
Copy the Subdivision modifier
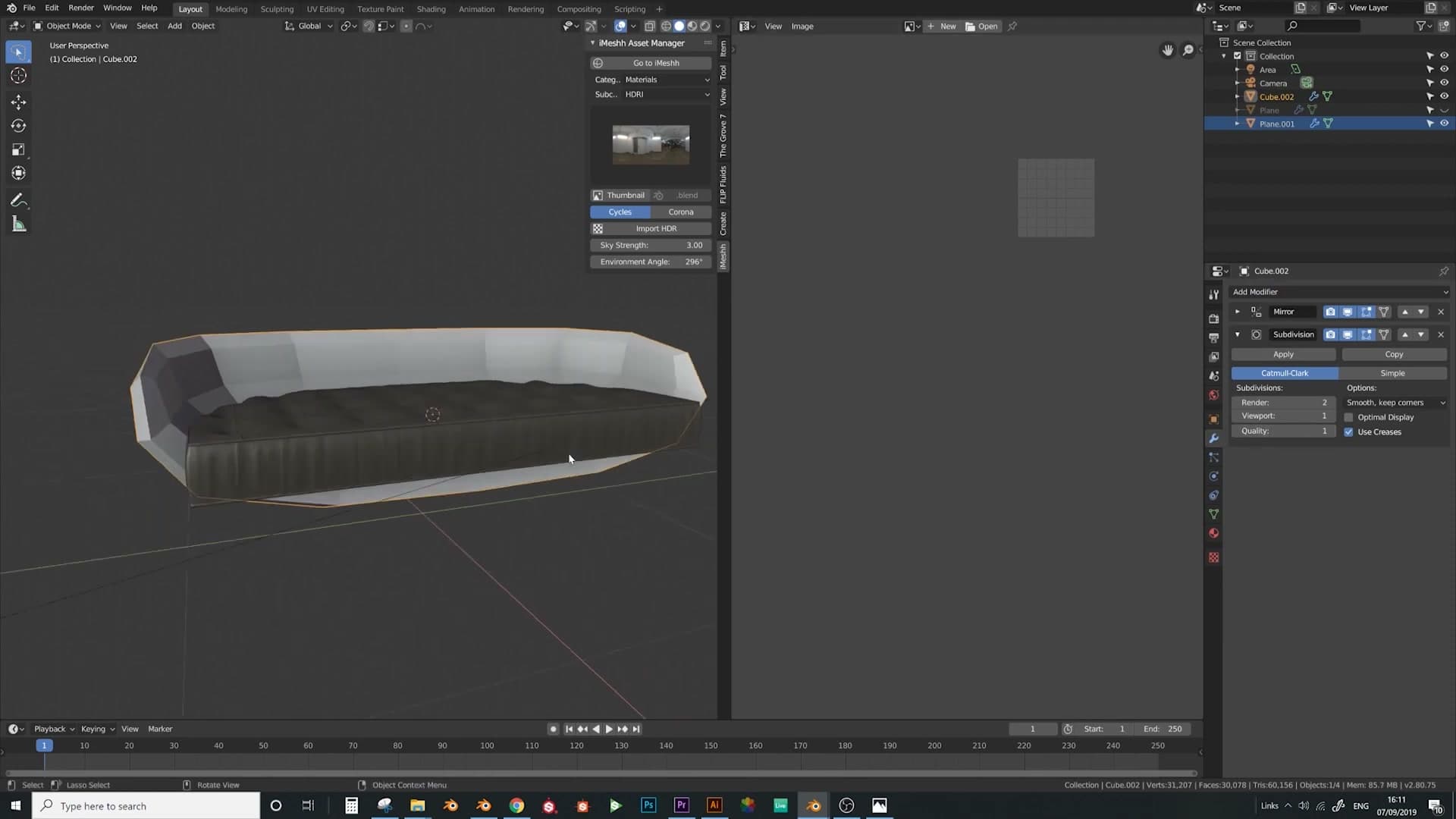coord(1394,354)
